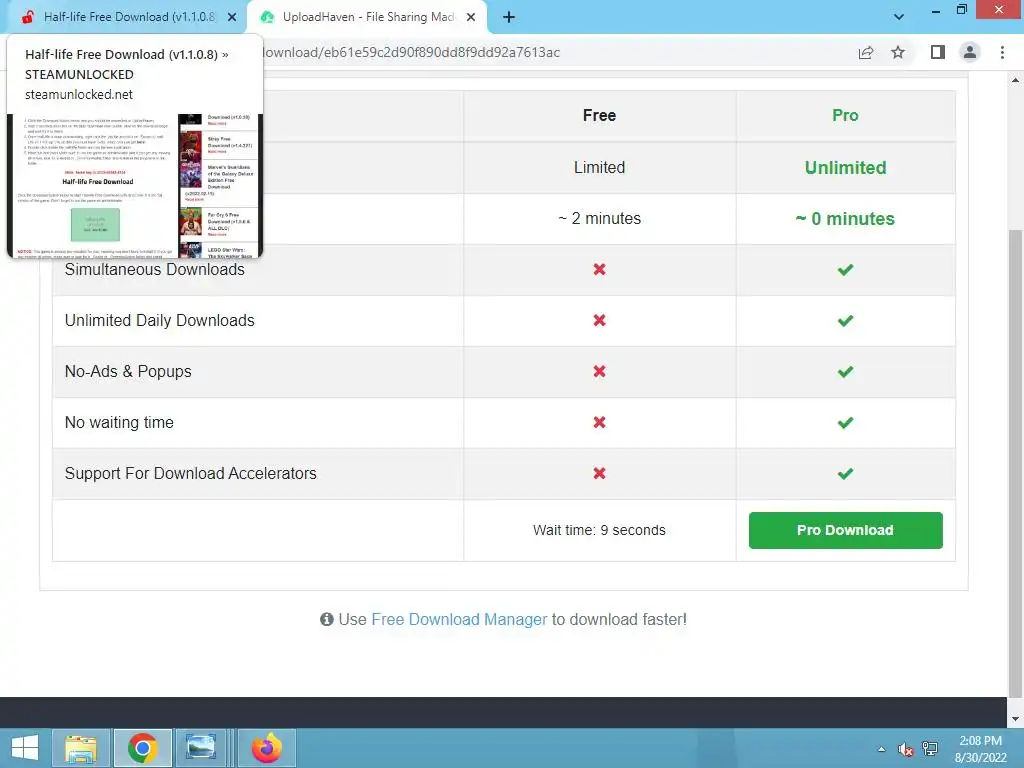1024x768 pixels.
Task: Click the green Unlimited text
Action: point(845,168)
